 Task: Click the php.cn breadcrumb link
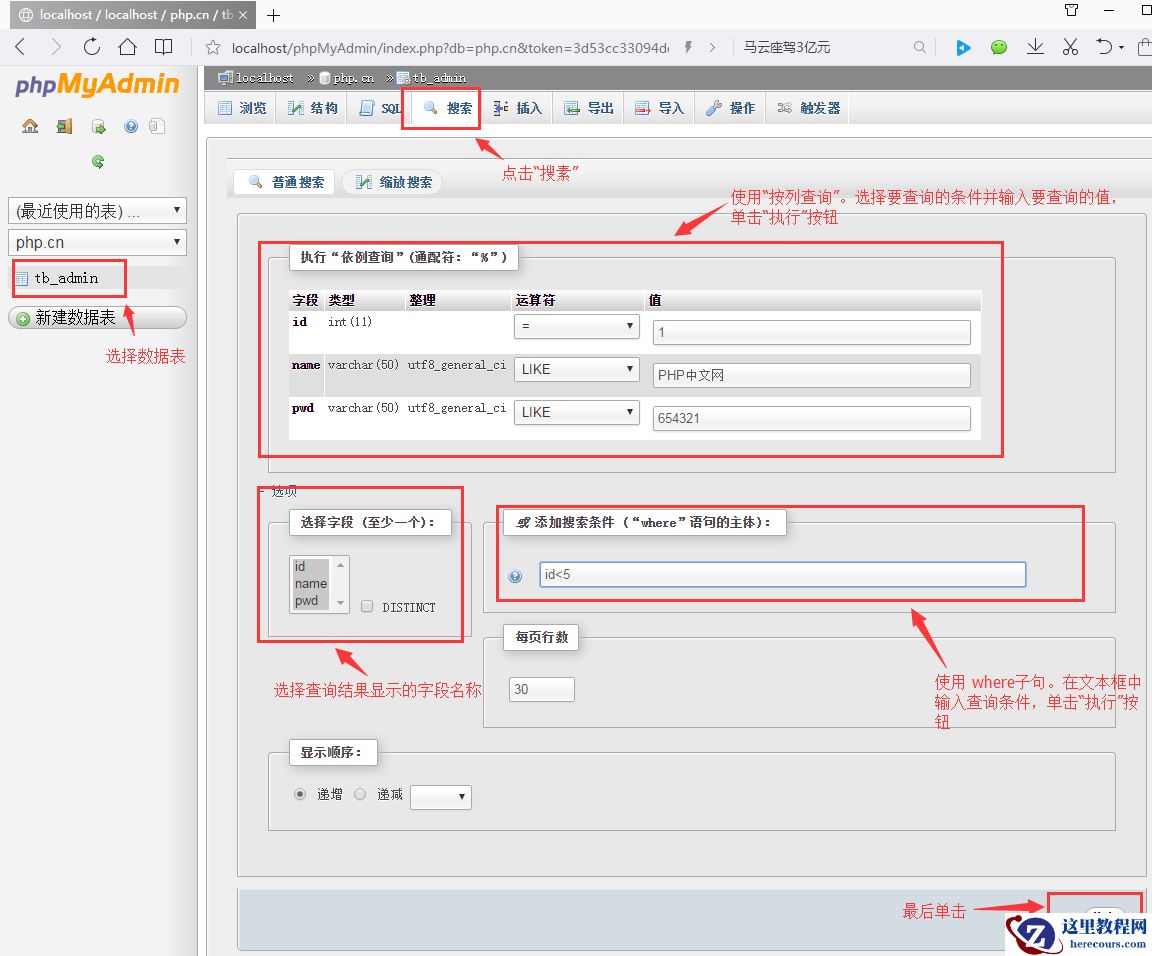(353, 78)
